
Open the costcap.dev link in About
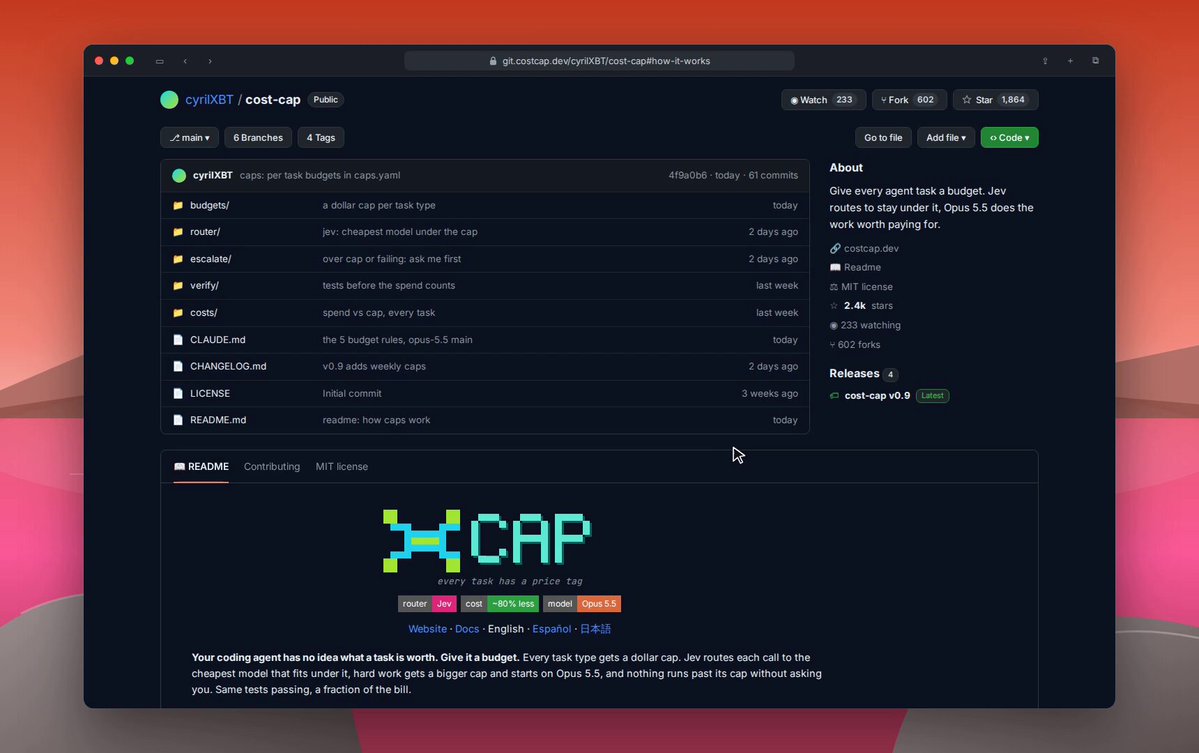[x=871, y=248]
